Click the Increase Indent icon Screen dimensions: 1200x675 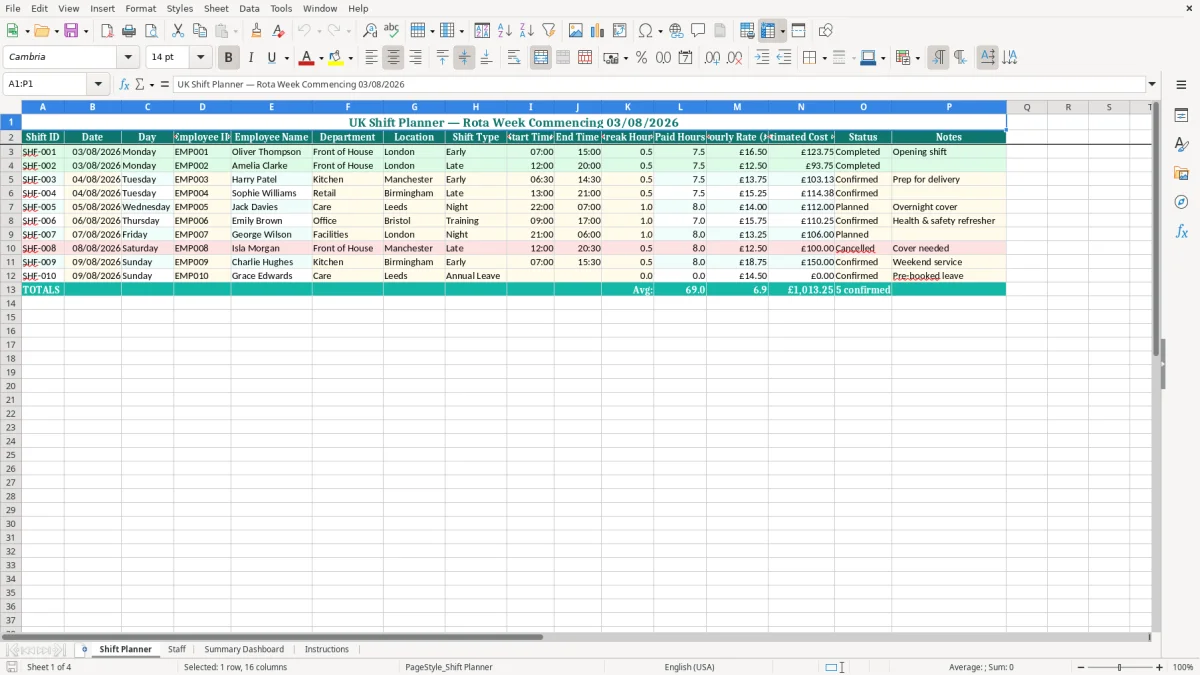(x=762, y=58)
